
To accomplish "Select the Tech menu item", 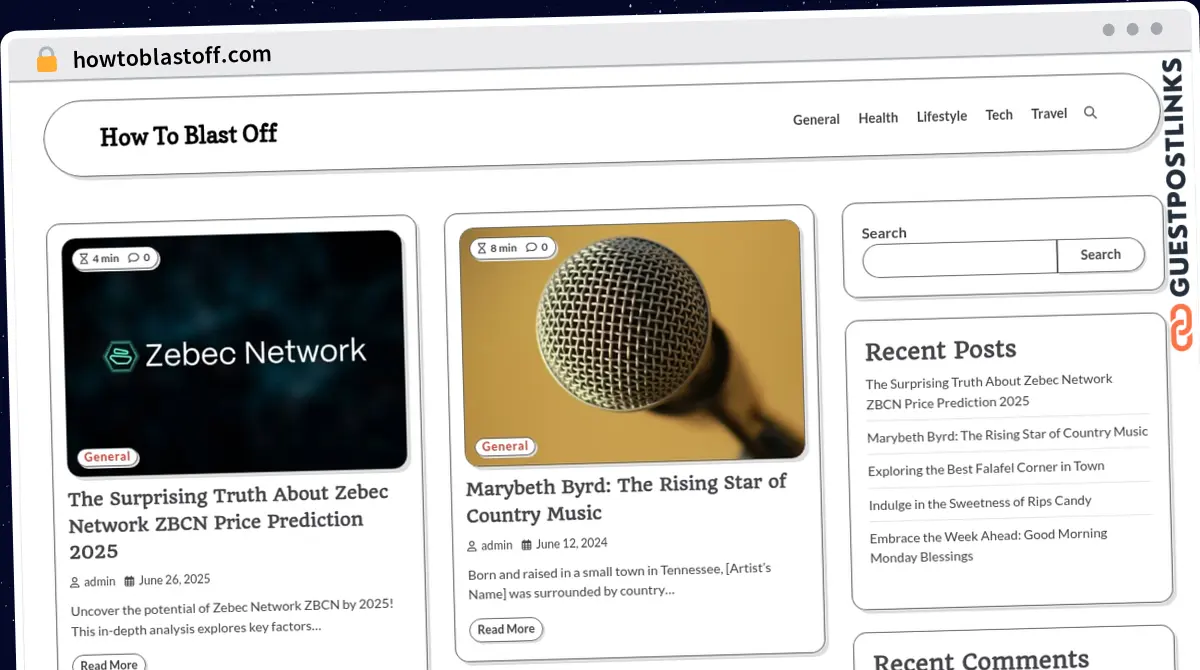I will (x=999, y=115).
